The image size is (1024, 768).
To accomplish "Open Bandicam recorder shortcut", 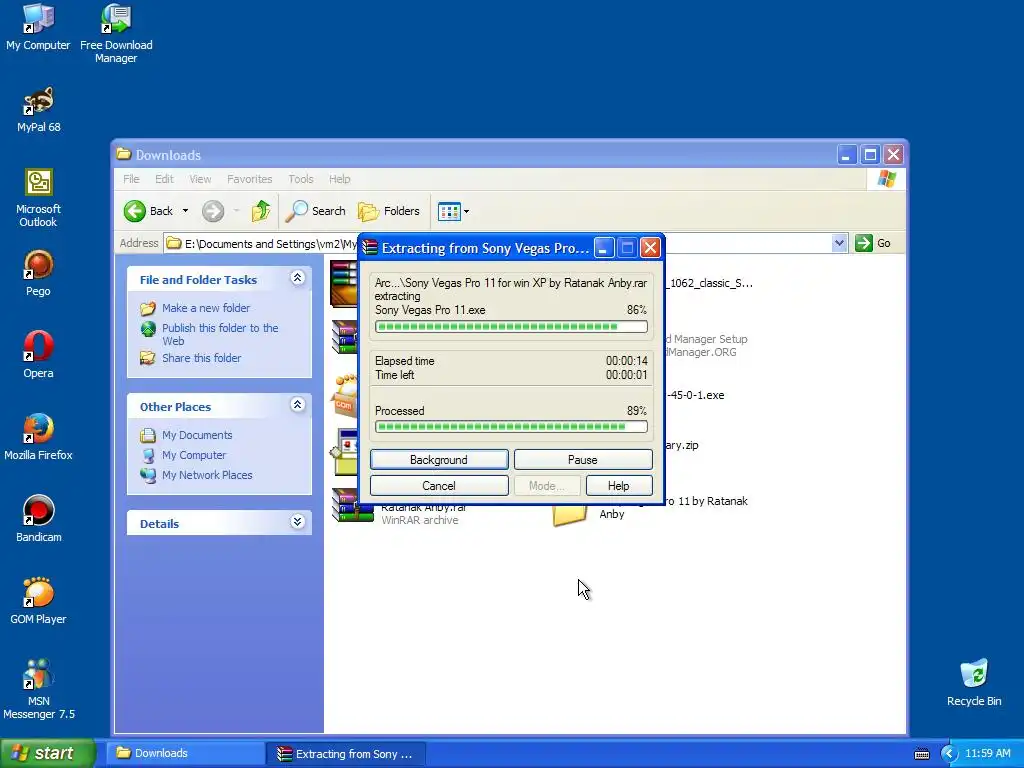I will pyautogui.click(x=38, y=519).
